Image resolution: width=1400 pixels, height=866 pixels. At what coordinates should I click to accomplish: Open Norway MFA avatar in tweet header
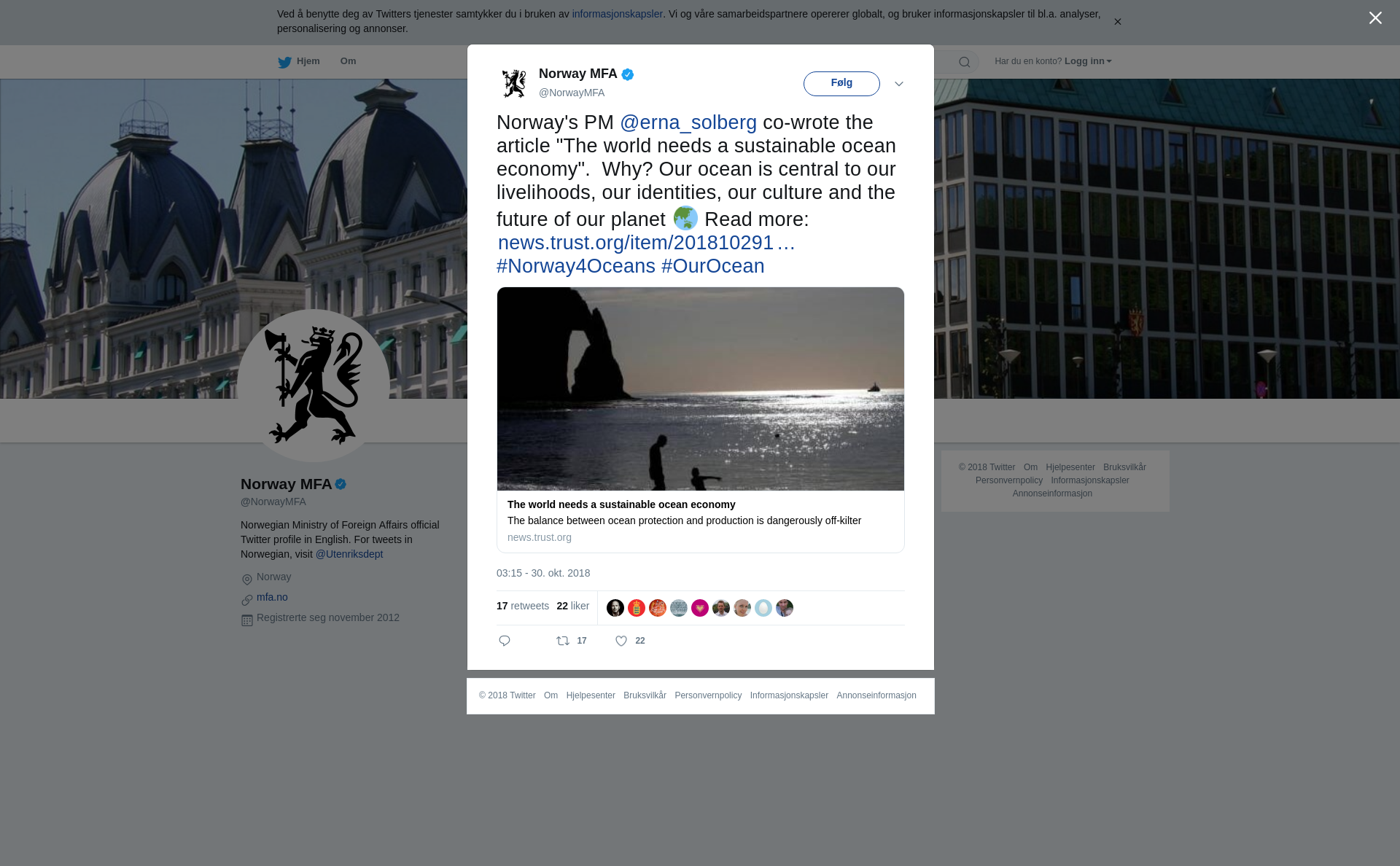coord(514,83)
